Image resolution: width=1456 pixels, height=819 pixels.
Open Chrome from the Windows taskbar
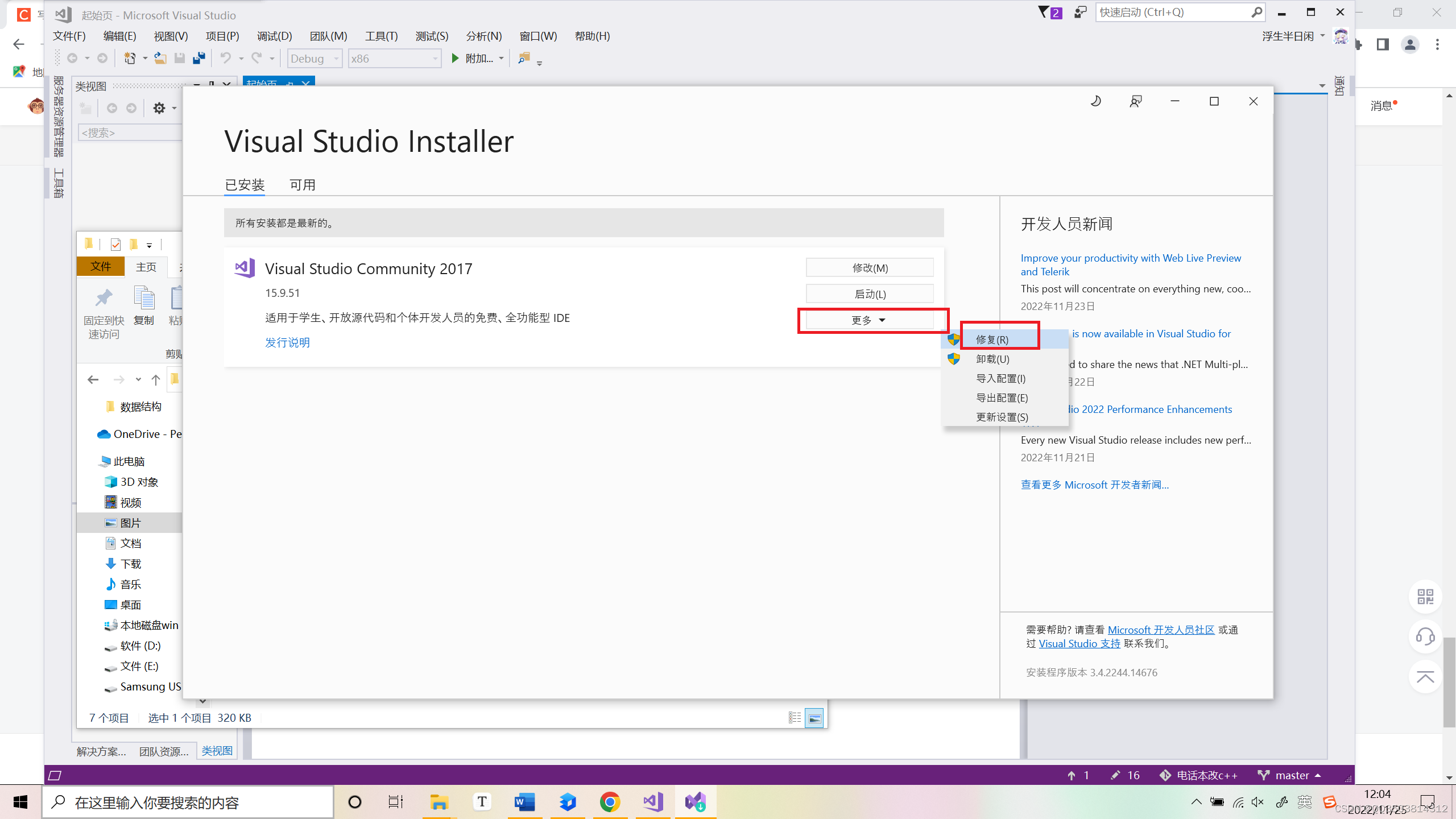pos(610,803)
